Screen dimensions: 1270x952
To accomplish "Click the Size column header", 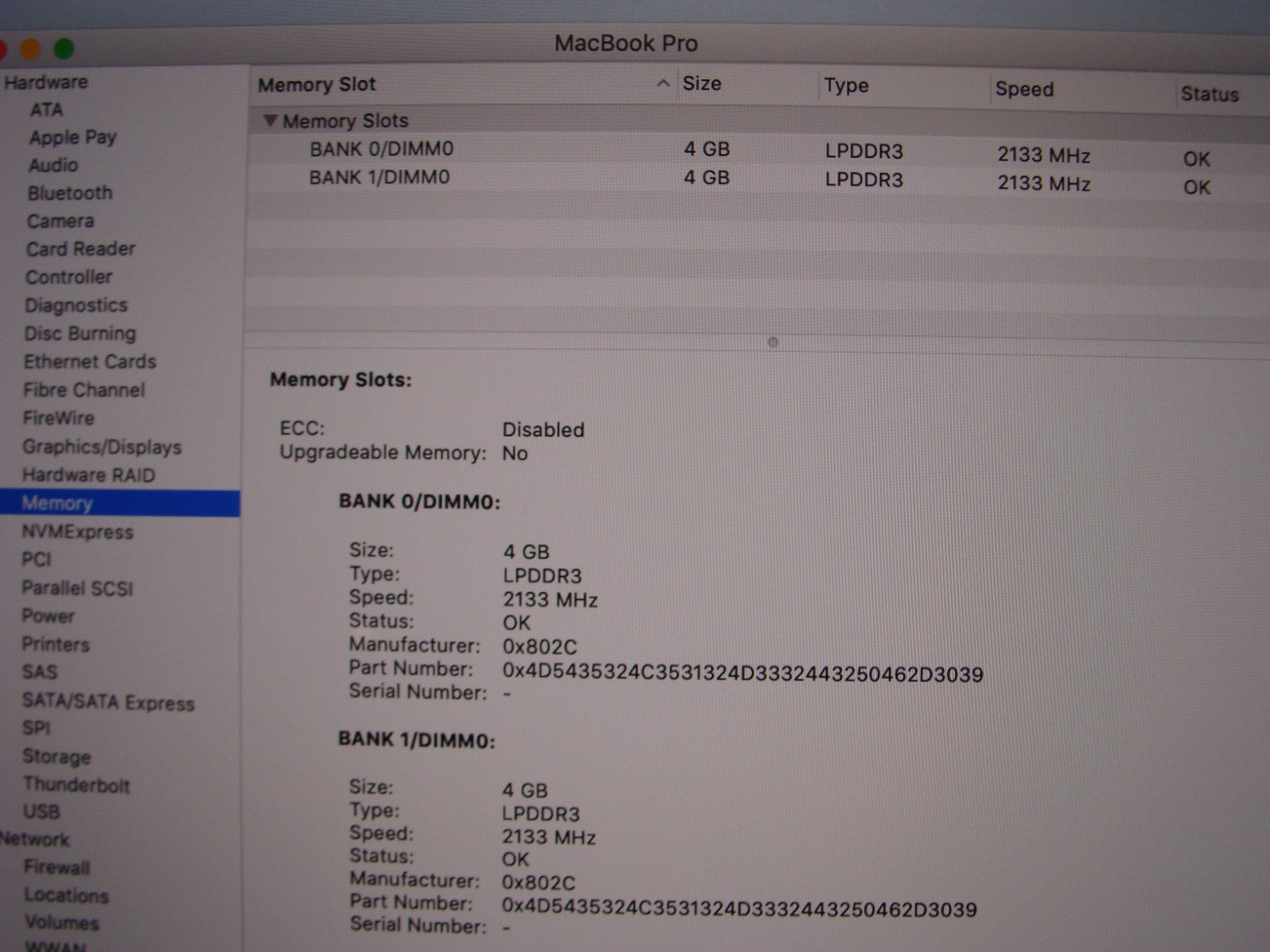I will point(702,84).
